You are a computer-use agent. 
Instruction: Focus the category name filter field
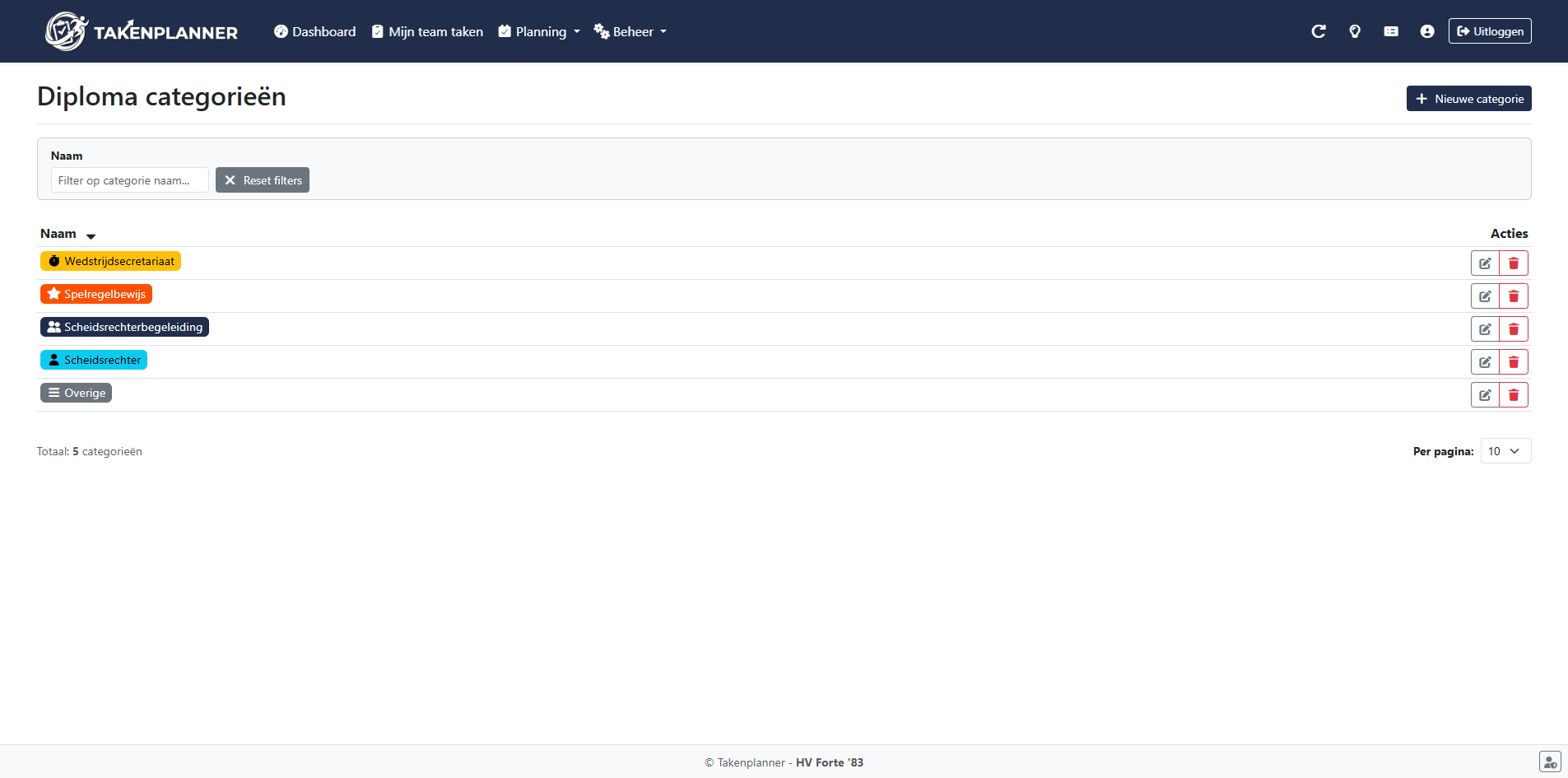(129, 180)
